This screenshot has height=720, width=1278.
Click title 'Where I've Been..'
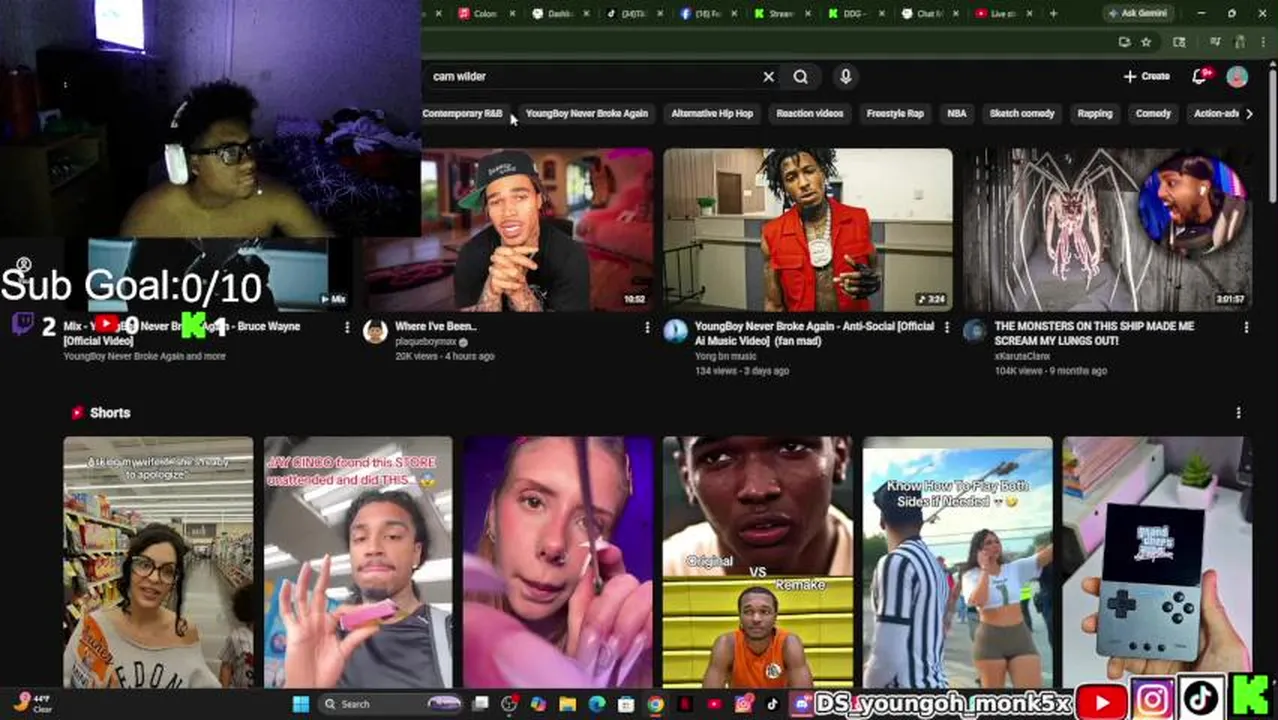point(436,326)
